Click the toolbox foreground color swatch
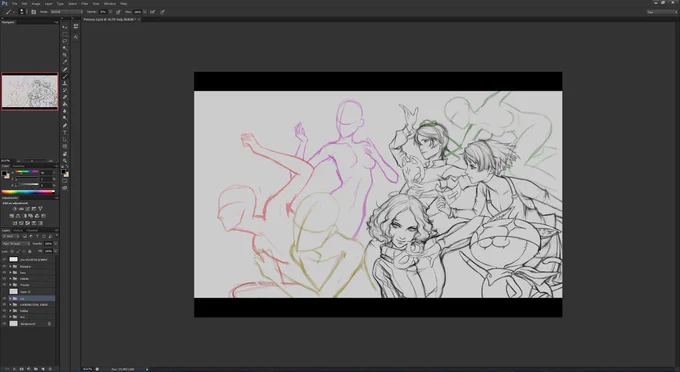Image resolution: width=680 pixels, height=372 pixels. pyautogui.click(x=64, y=172)
